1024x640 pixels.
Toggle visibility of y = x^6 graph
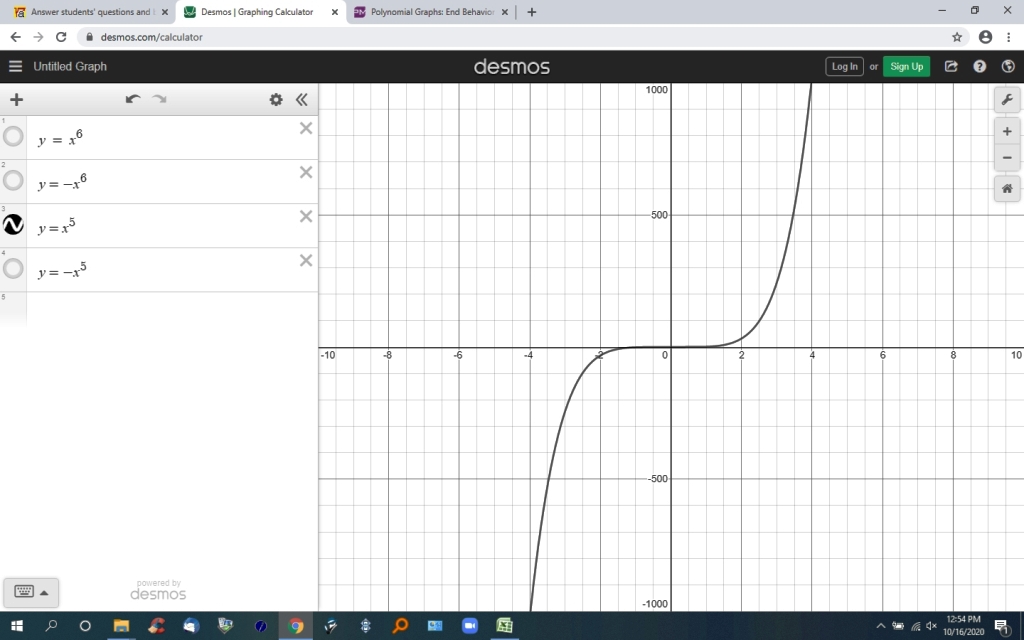tap(13, 136)
